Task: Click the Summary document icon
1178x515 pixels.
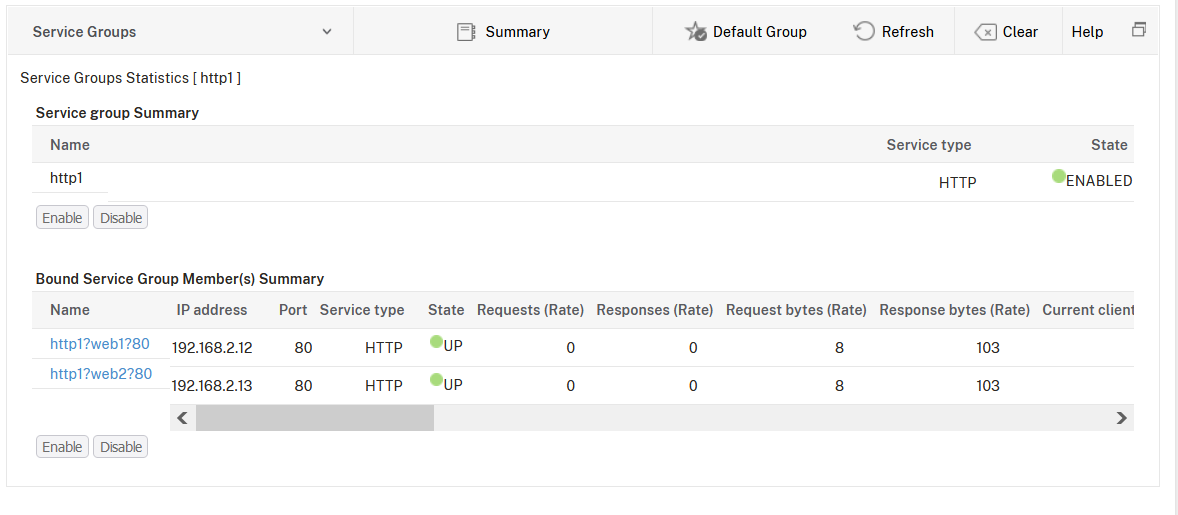Action: [x=466, y=32]
